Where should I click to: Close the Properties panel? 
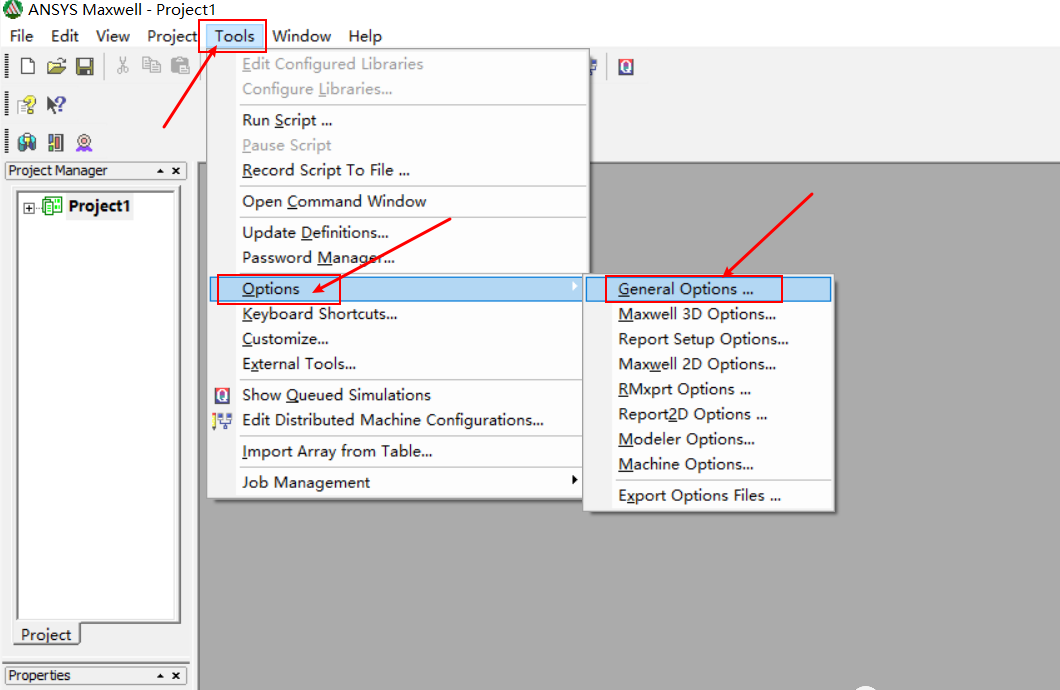point(176,676)
